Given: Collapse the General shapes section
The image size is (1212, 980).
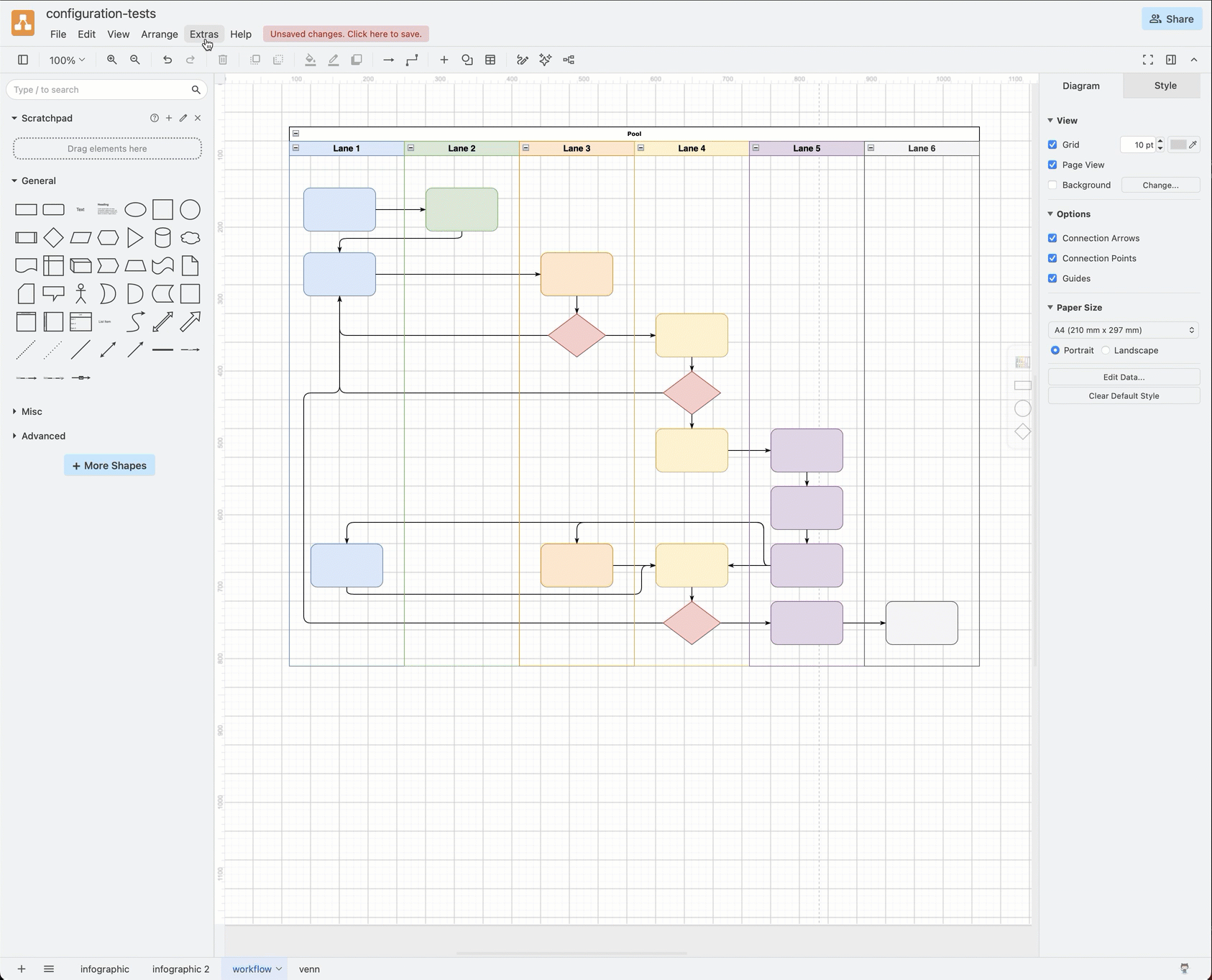Looking at the screenshot, I should tap(14, 180).
